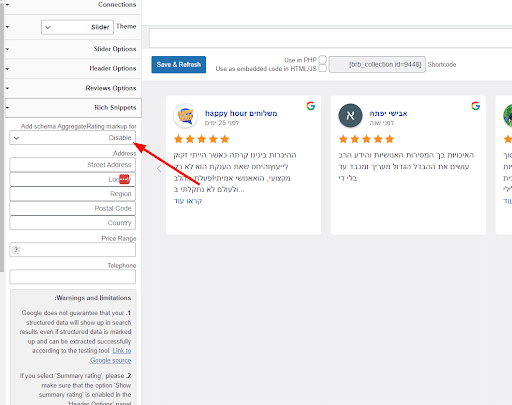Click the dark circular reviewer avatar
The width and height of the screenshot is (512, 405).
pyautogui.click(x=350, y=116)
